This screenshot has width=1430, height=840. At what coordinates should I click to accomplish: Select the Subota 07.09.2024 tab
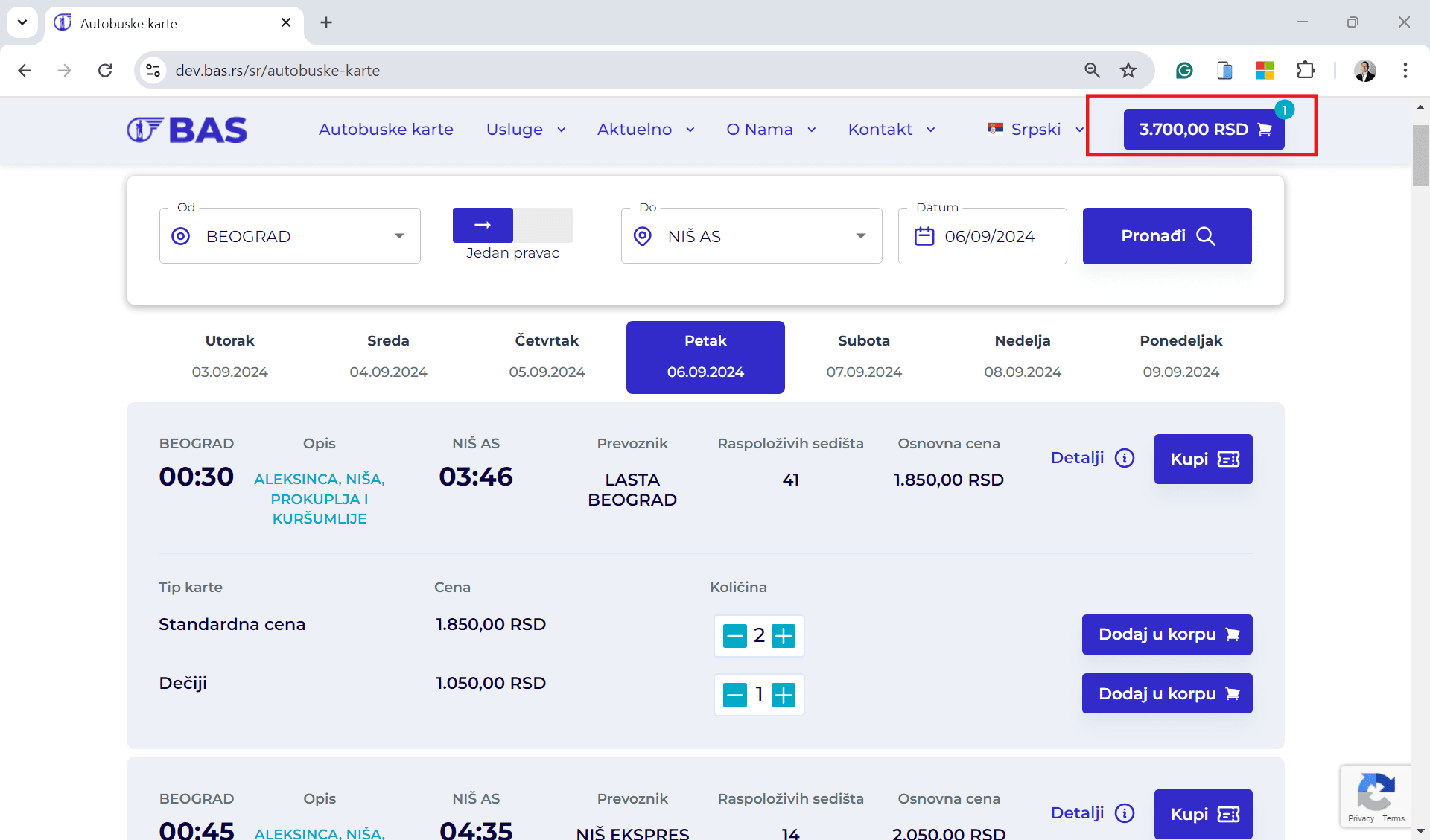(864, 357)
